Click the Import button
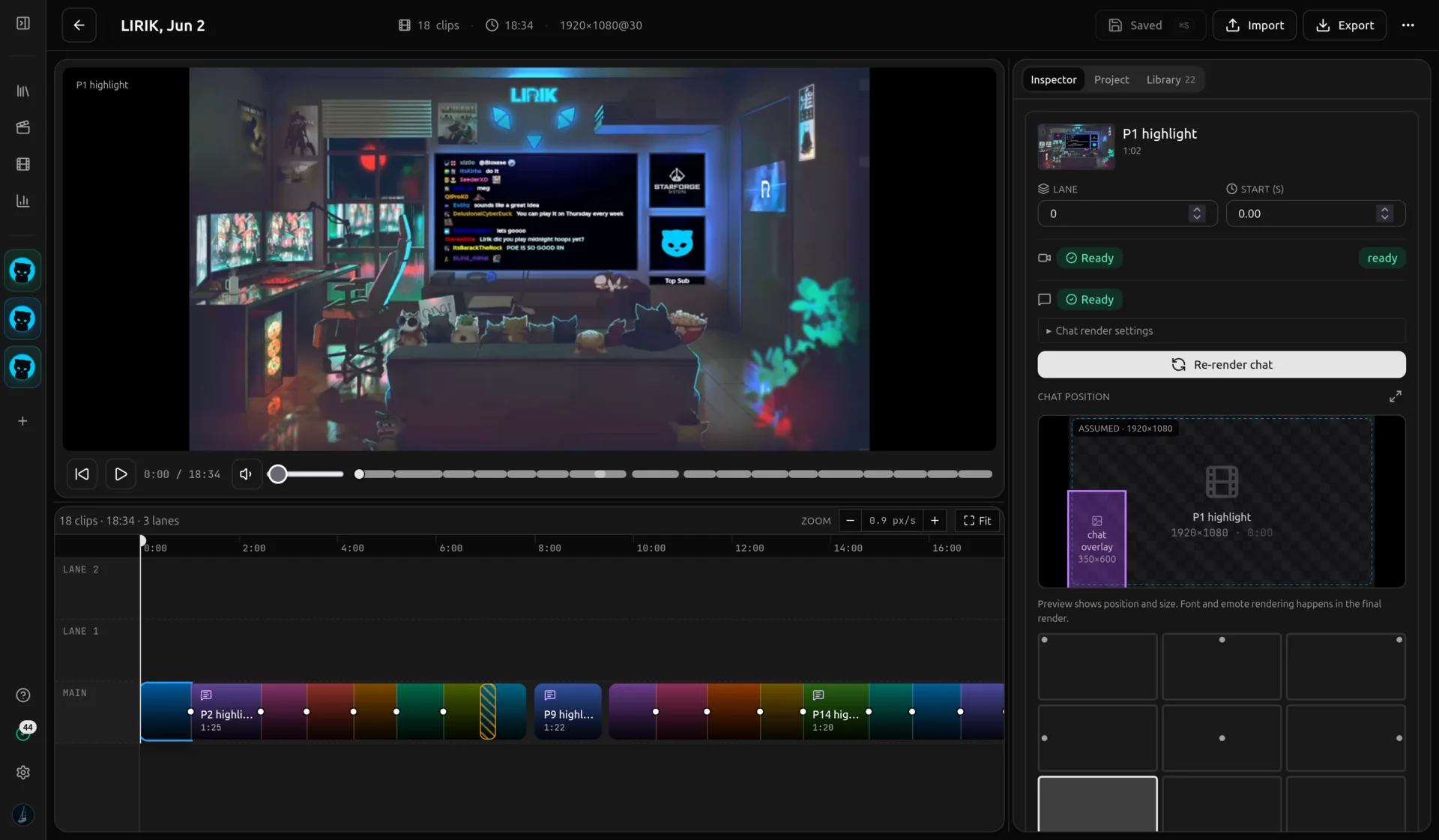Screen dimensions: 1439x840 [1255, 25]
